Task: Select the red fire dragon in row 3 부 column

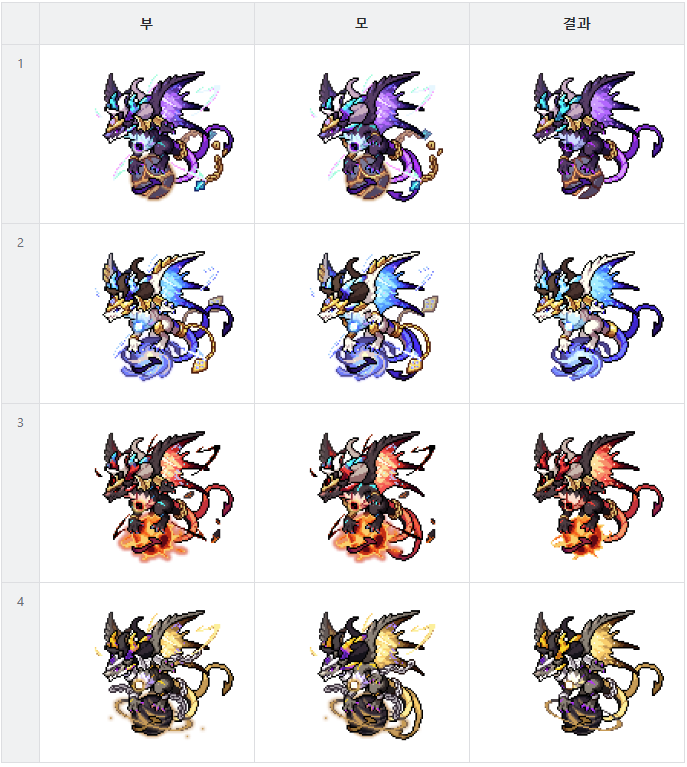Action: (164, 496)
